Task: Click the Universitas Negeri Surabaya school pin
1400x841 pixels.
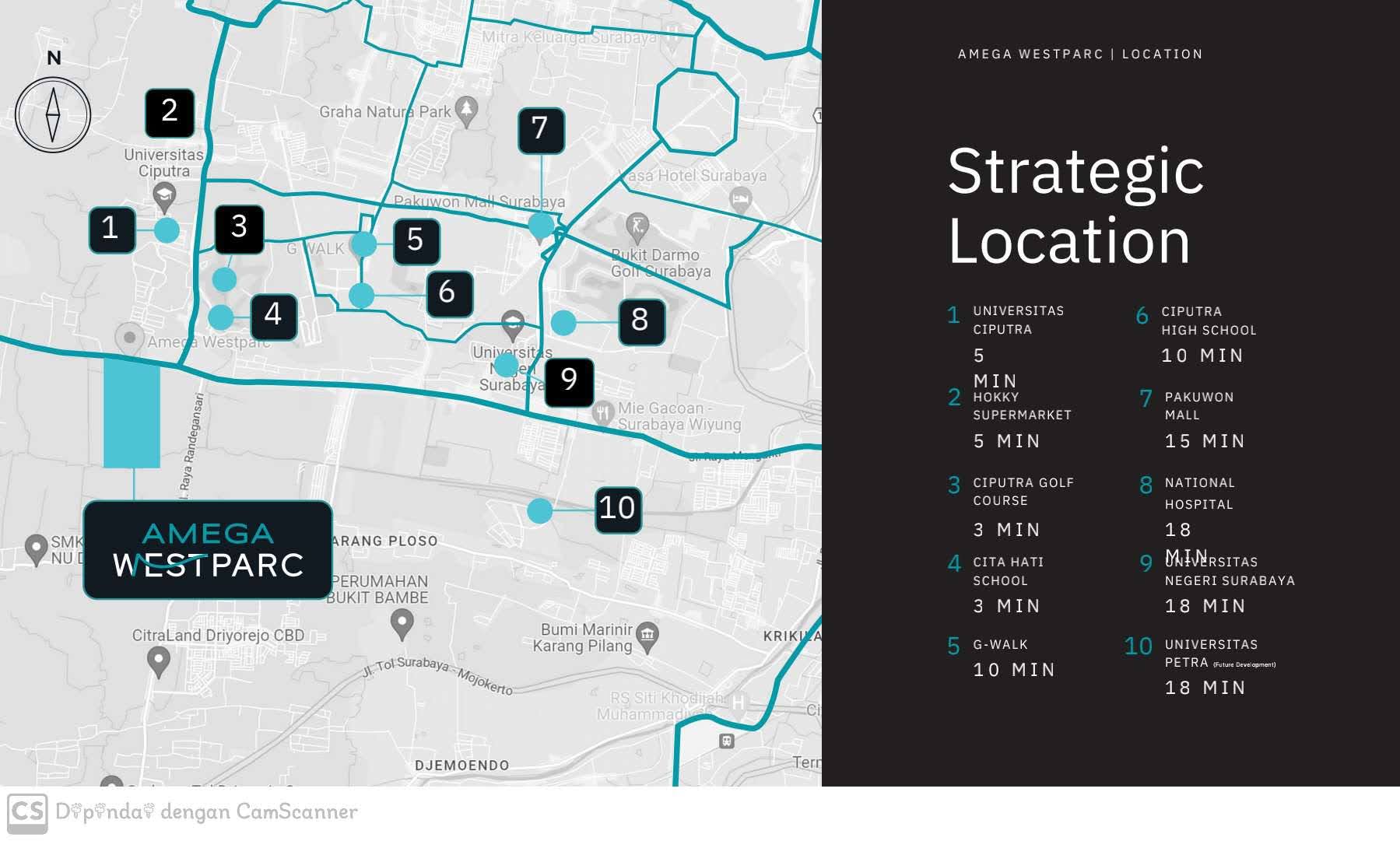Action: (512, 325)
